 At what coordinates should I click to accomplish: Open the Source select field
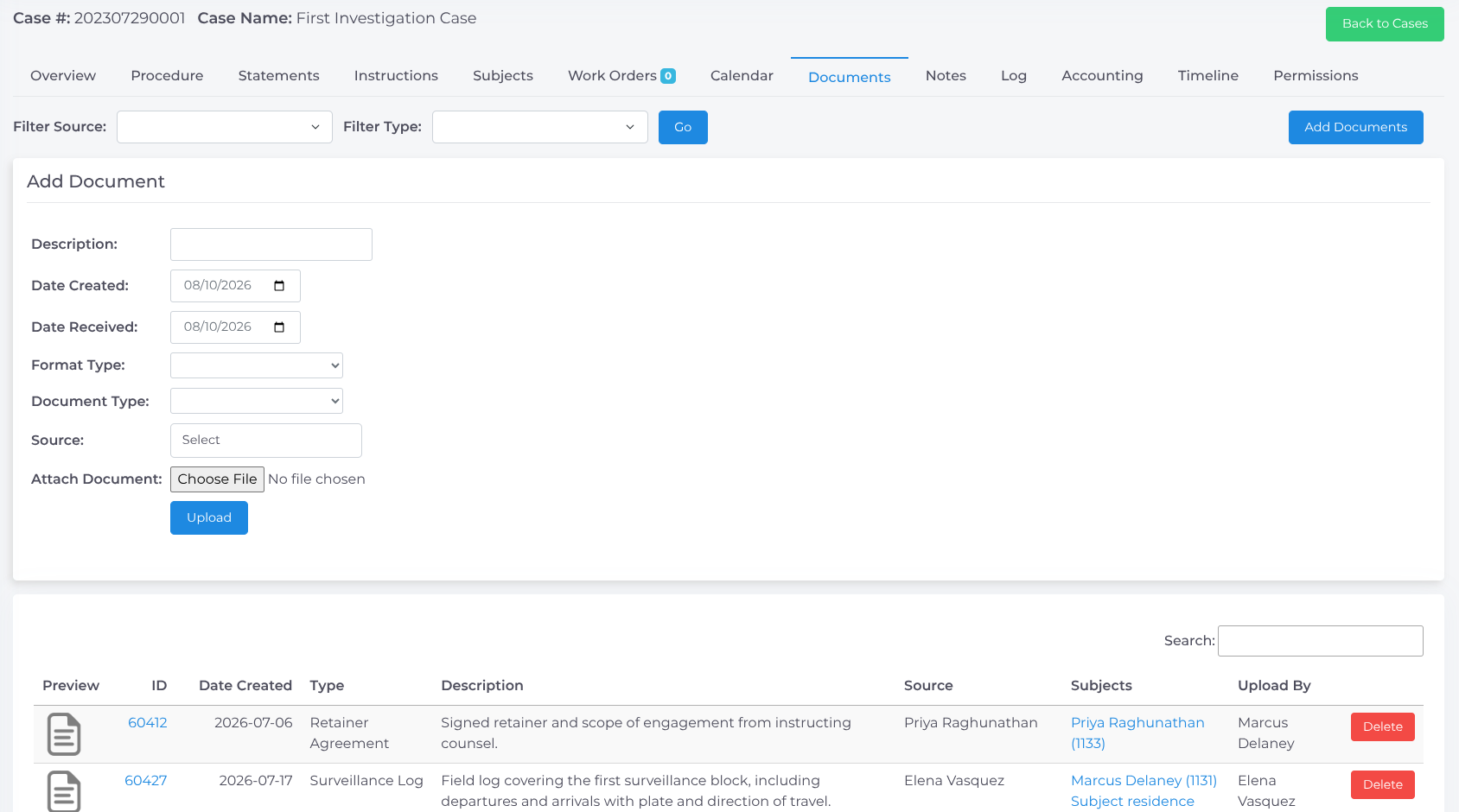[x=266, y=441]
